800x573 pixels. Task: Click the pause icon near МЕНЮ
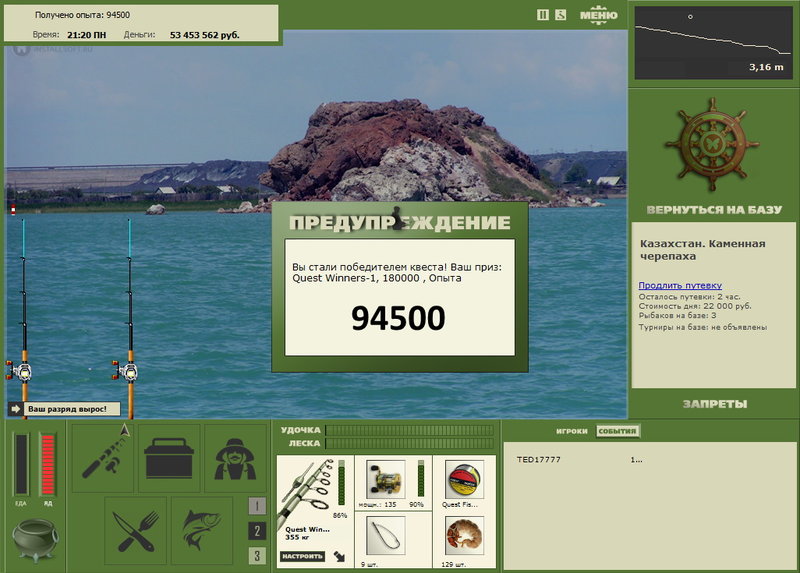coord(543,15)
